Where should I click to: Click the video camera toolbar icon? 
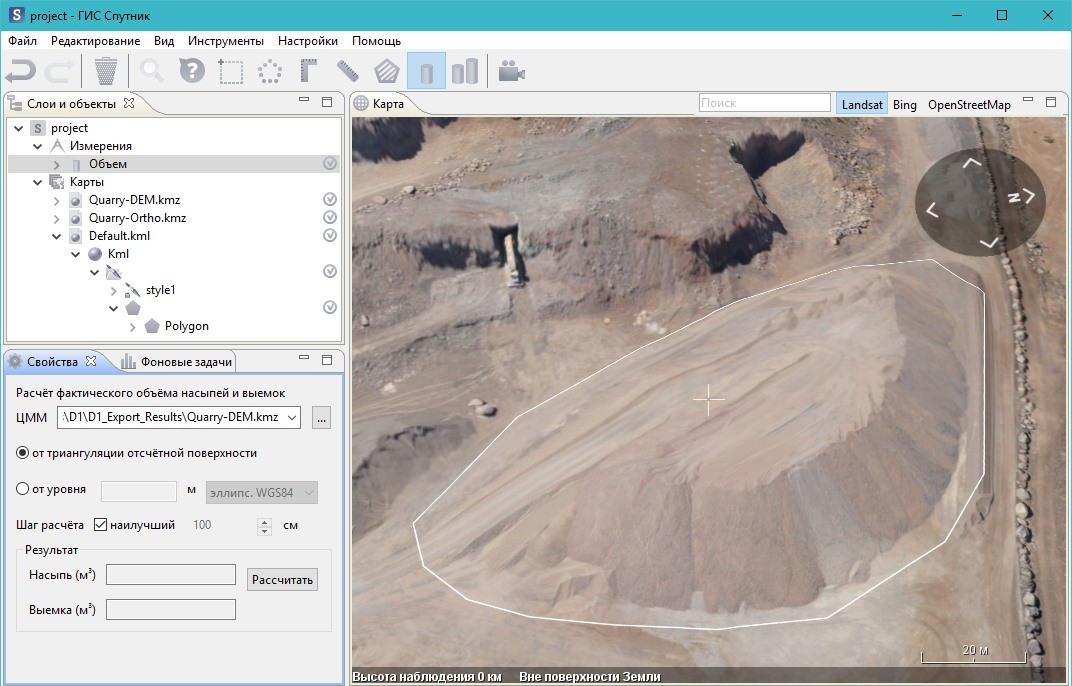tap(511, 71)
